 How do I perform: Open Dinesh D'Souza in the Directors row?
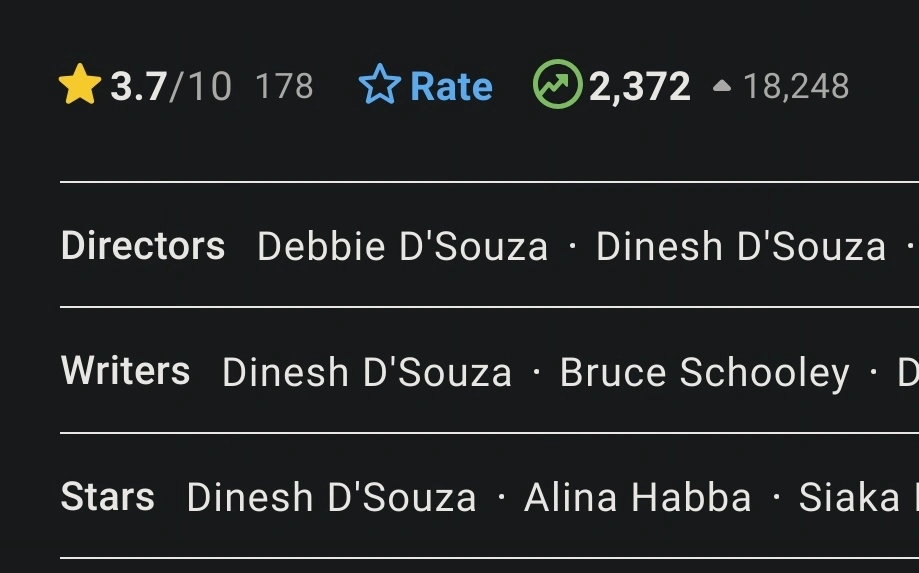point(740,247)
